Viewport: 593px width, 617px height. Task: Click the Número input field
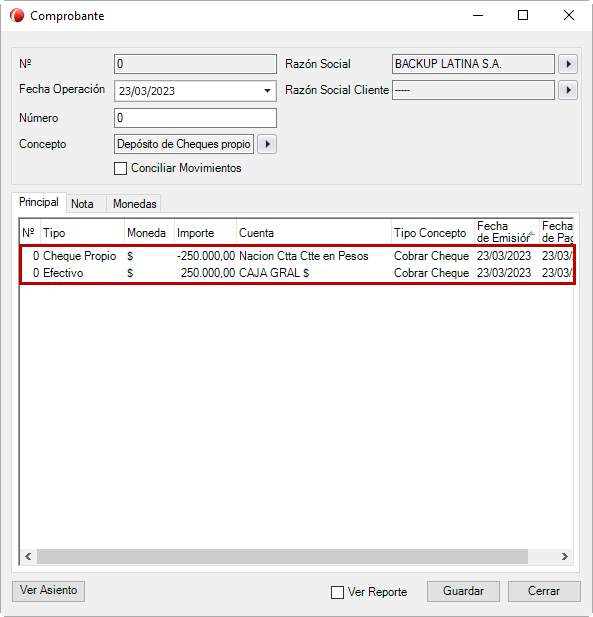[195, 118]
